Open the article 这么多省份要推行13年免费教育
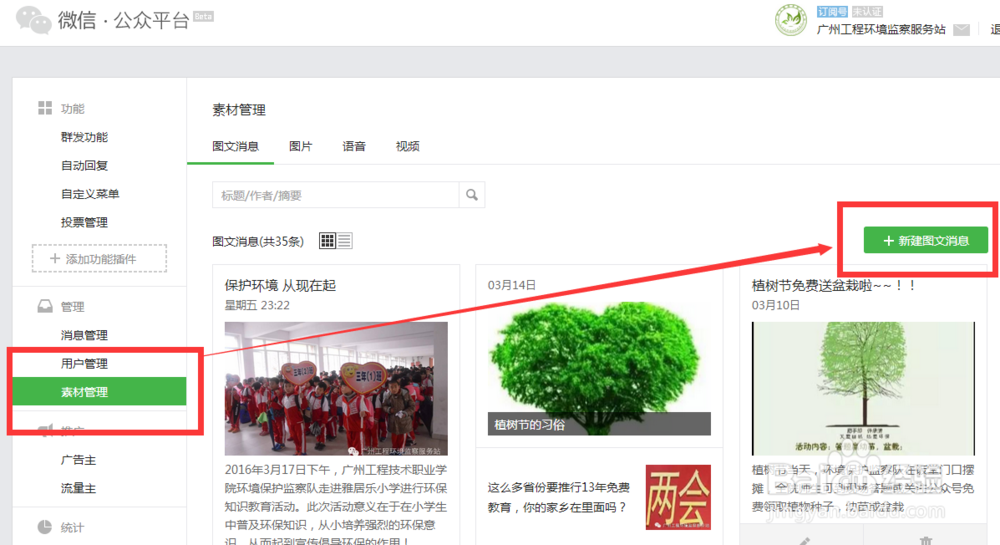 [559, 497]
